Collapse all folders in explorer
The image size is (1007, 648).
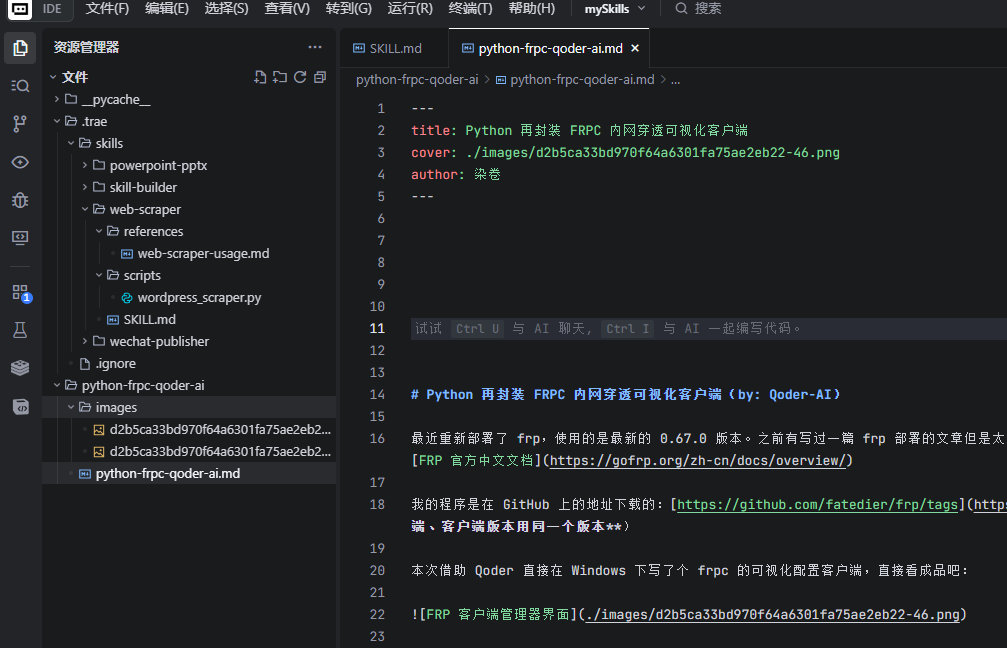(x=320, y=77)
